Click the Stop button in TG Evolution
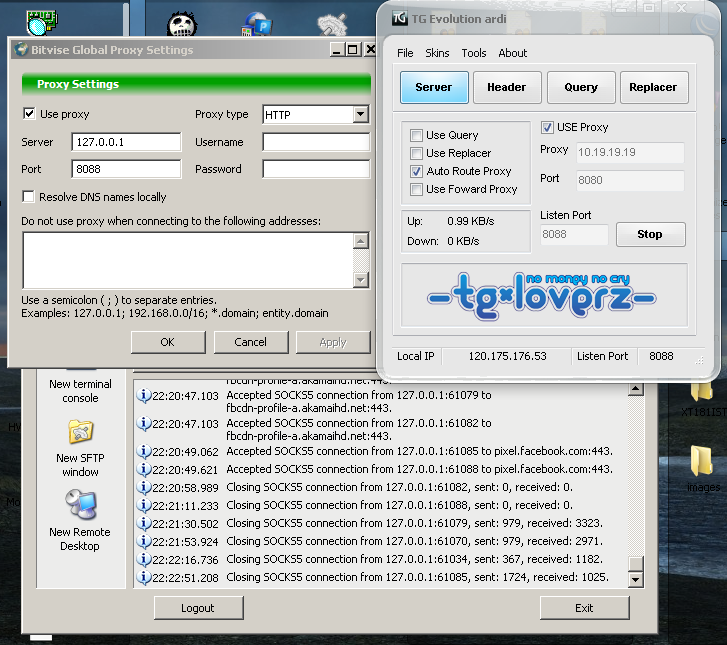 click(650, 234)
